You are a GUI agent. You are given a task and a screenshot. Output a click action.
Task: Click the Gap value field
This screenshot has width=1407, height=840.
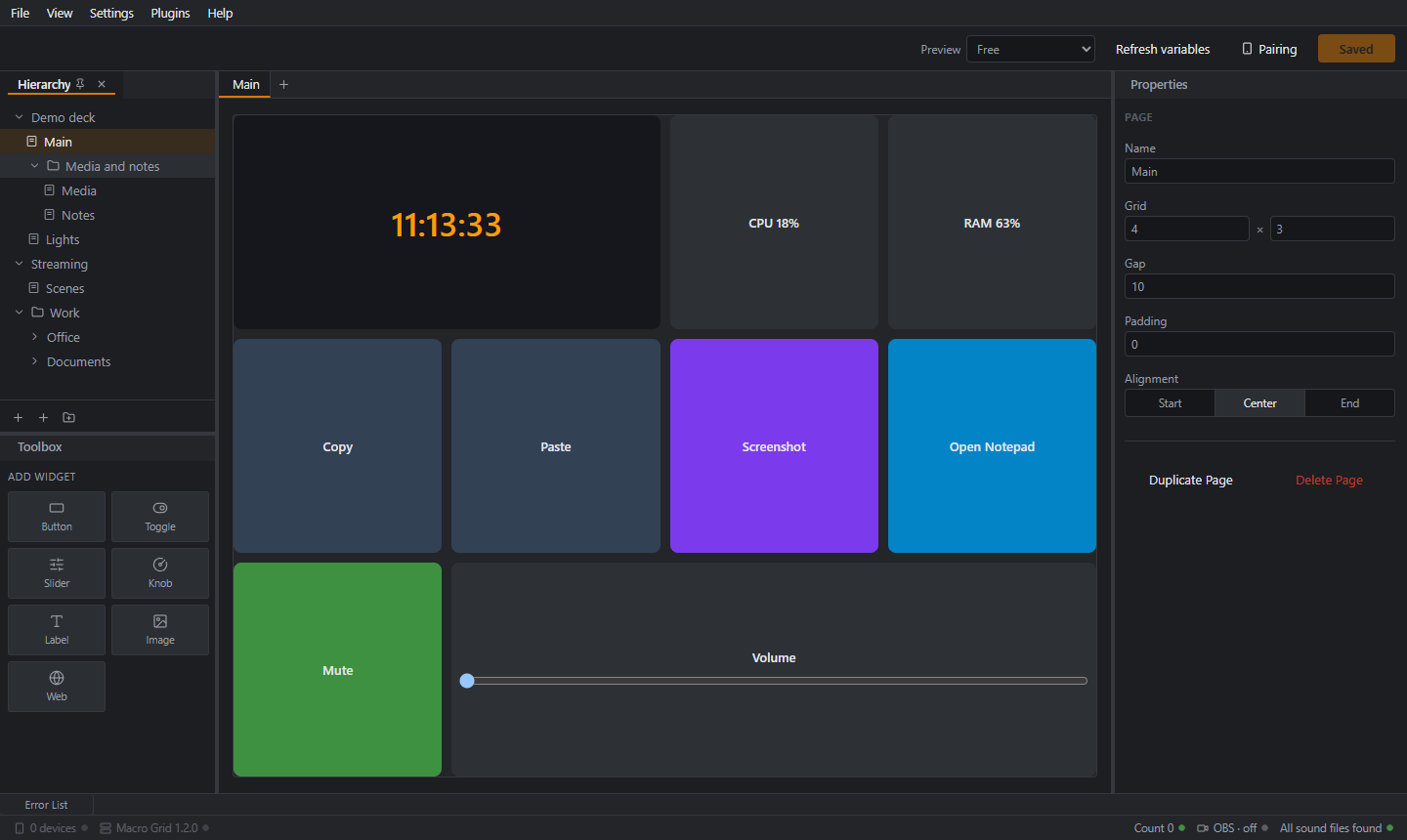coord(1259,286)
